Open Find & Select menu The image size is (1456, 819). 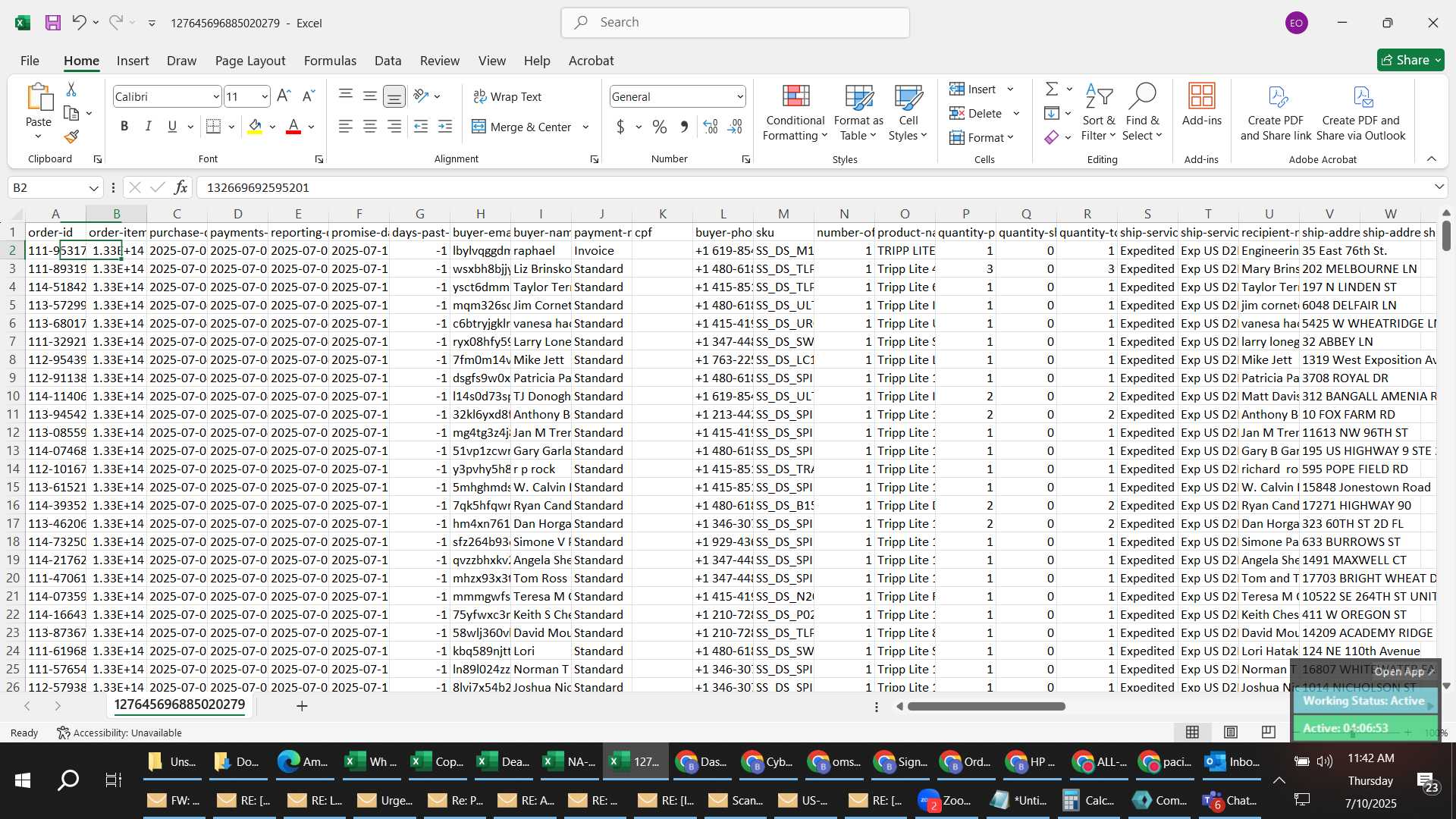click(x=1142, y=112)
